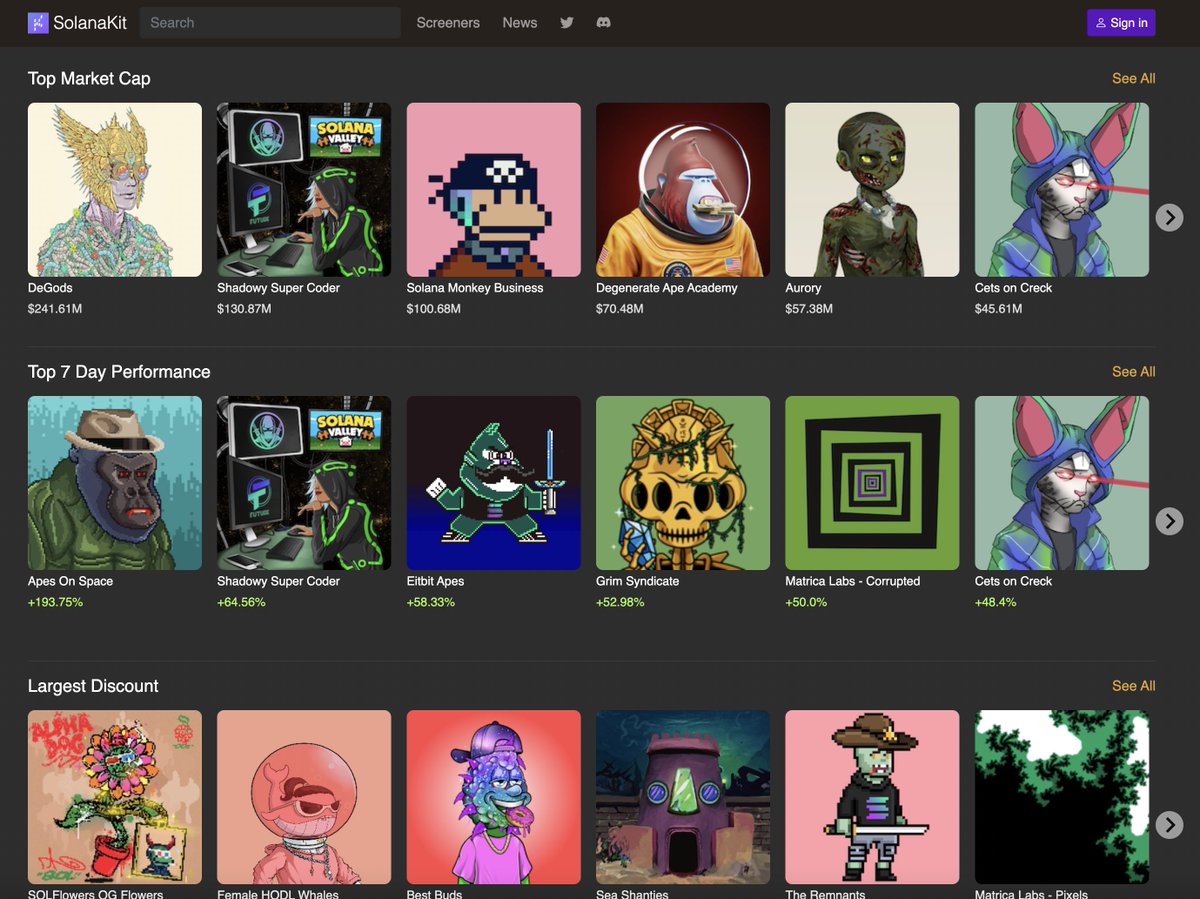1200x899 pixels.
Task: Open the Solana Monkey Business thumbnail
Action: coord(494,190)
